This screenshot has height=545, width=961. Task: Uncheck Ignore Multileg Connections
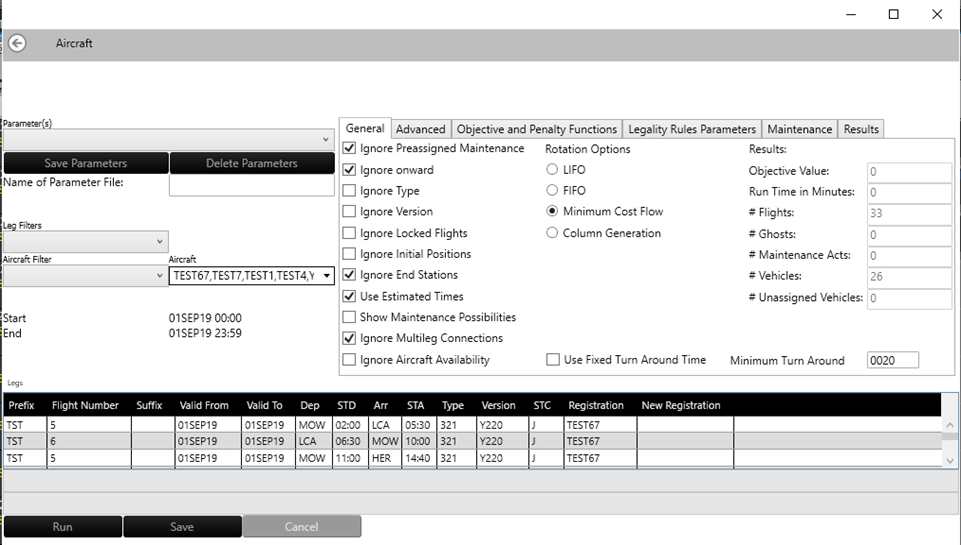(x=349, y=338)
